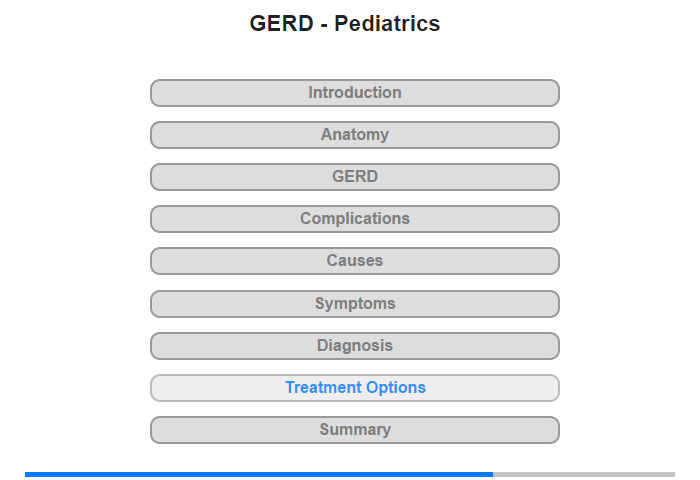Open the Introduction section
Screen dimensions: 700x480
coord(354,93)
